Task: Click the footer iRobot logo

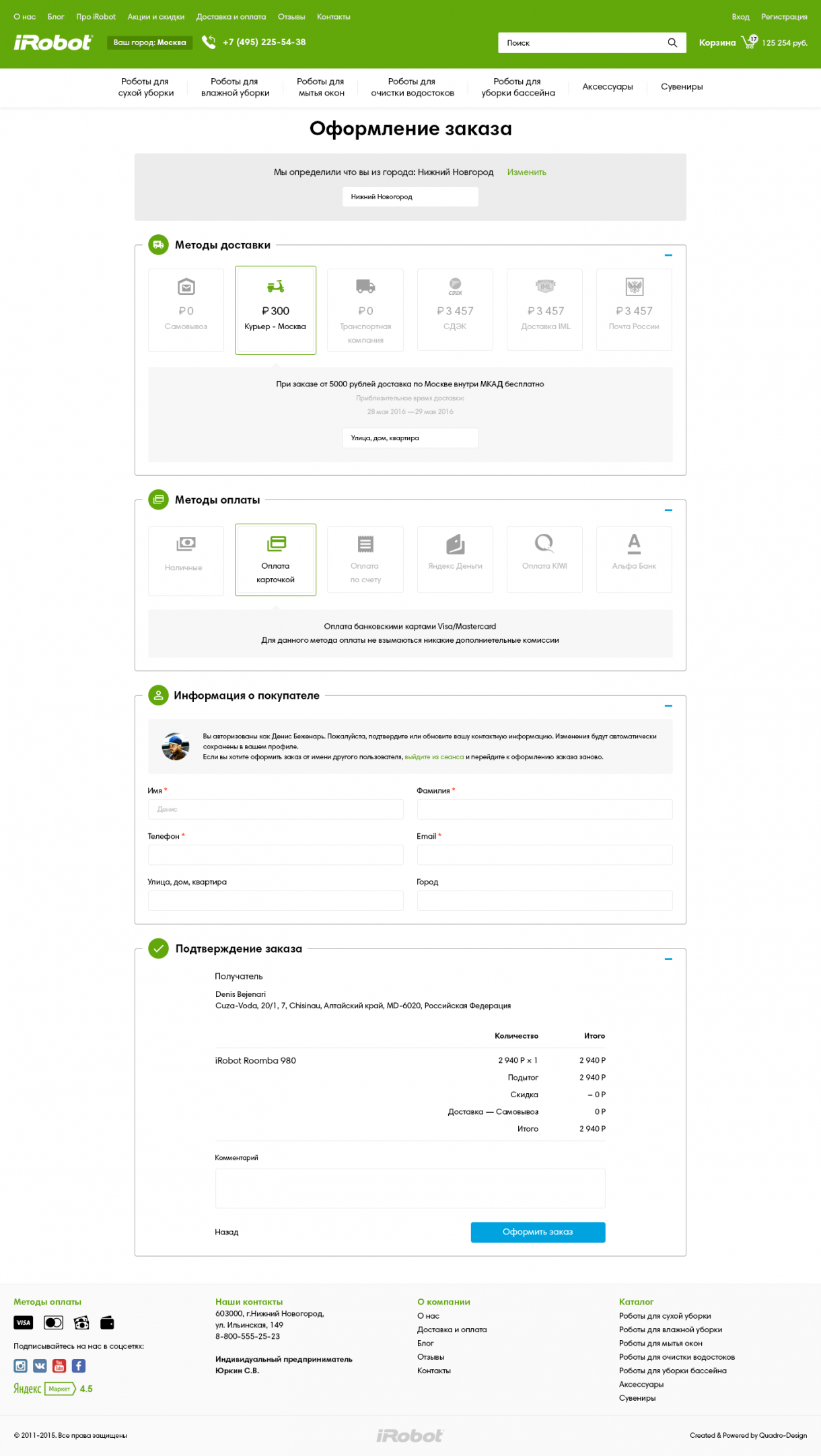Action: click(x=410, y=1436)
